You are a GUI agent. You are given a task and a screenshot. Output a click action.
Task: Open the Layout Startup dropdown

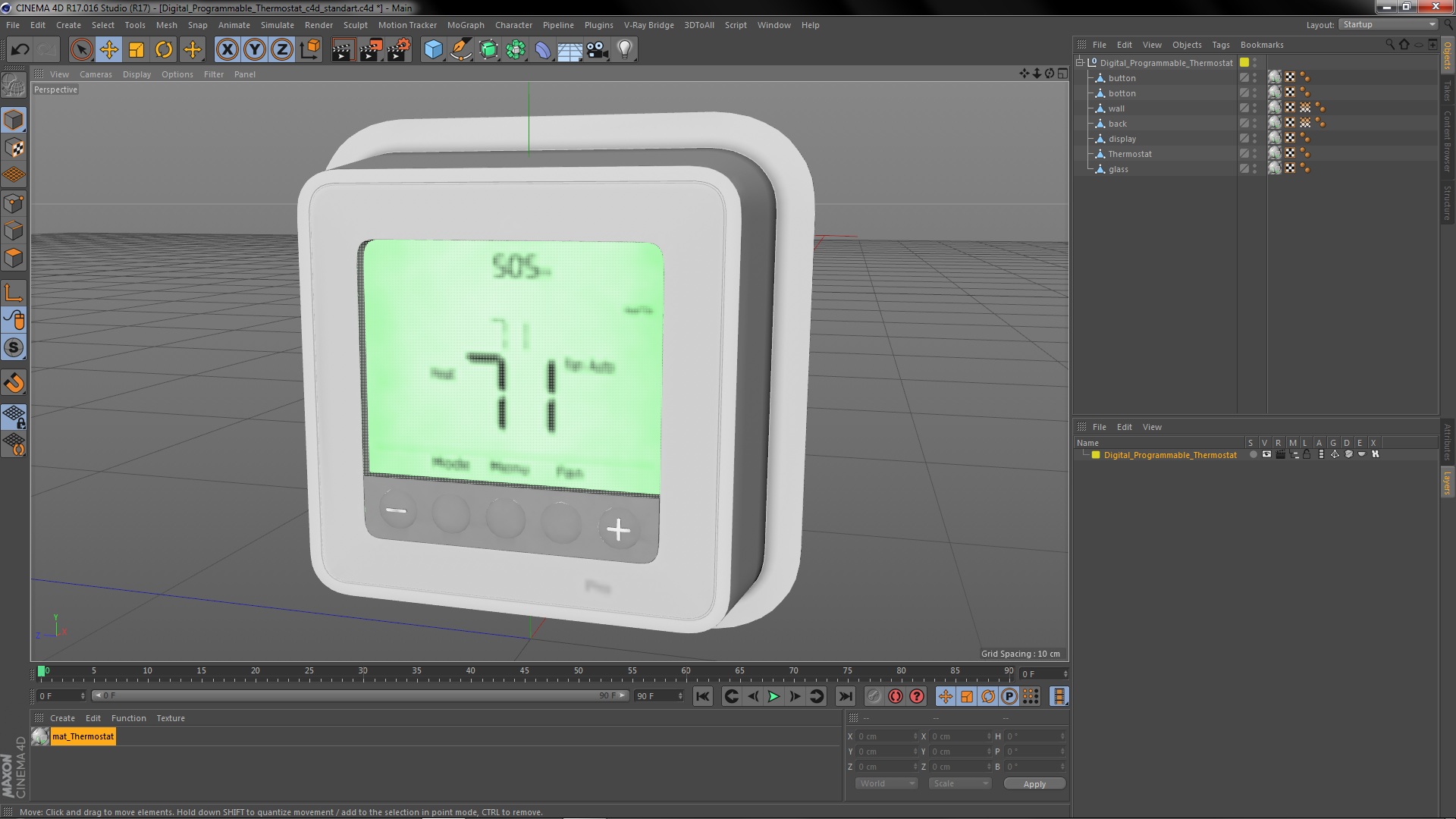[x=1389, y=25]
